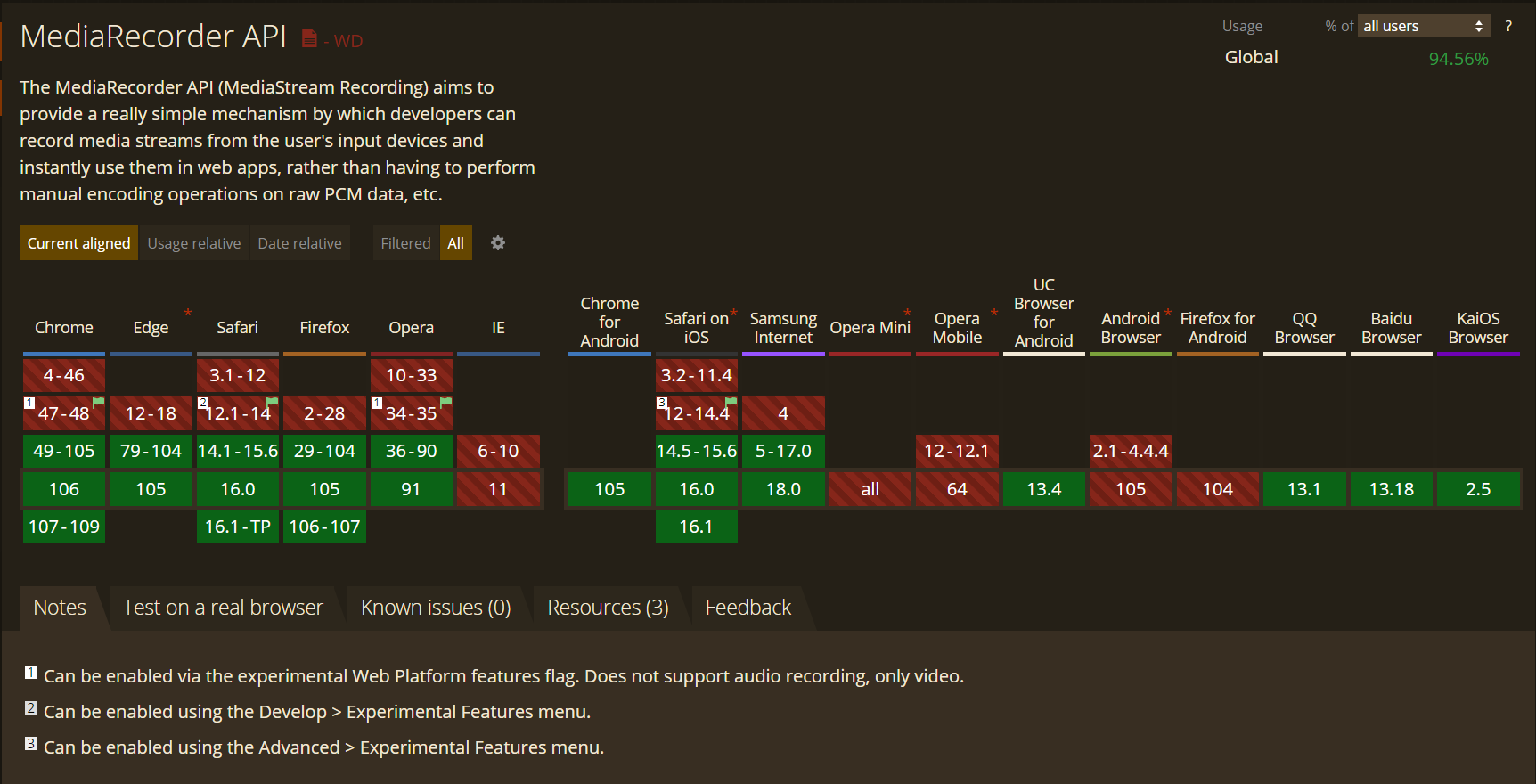Click the Samsung Internet 4 cell
Viewport: 1536px width, 784px height.
(x=783, y=413)
